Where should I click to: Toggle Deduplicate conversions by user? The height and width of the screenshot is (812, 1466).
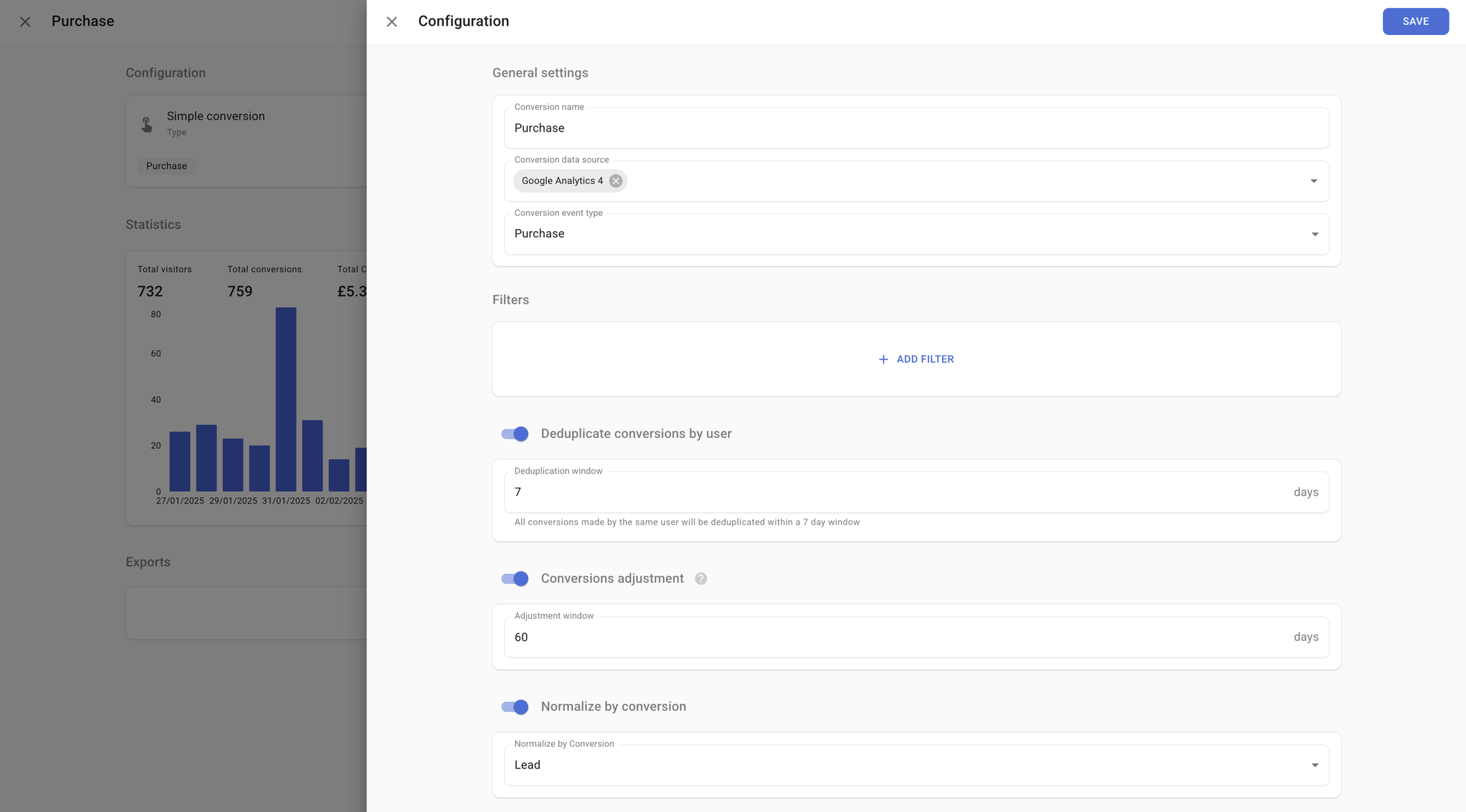[x=515, y=434]
